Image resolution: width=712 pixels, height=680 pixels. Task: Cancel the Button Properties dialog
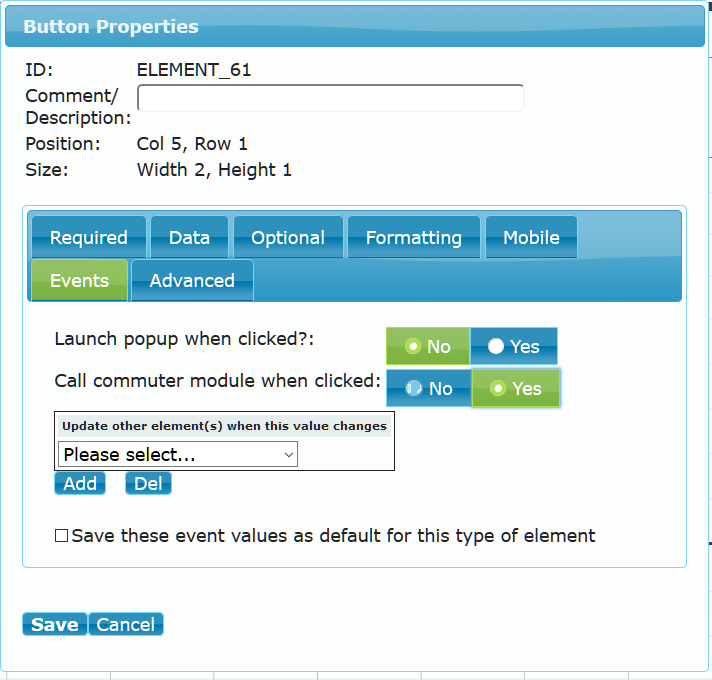click(x=126, y=624)
